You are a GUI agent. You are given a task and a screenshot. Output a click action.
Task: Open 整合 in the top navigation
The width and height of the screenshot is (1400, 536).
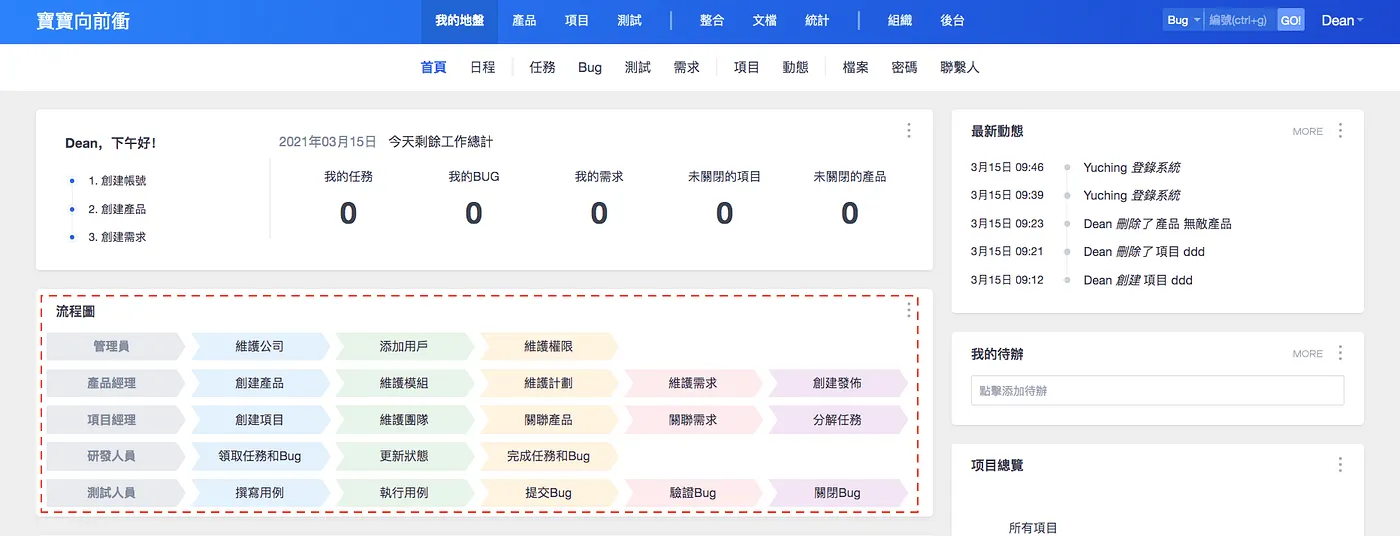[x=712, y=21]
